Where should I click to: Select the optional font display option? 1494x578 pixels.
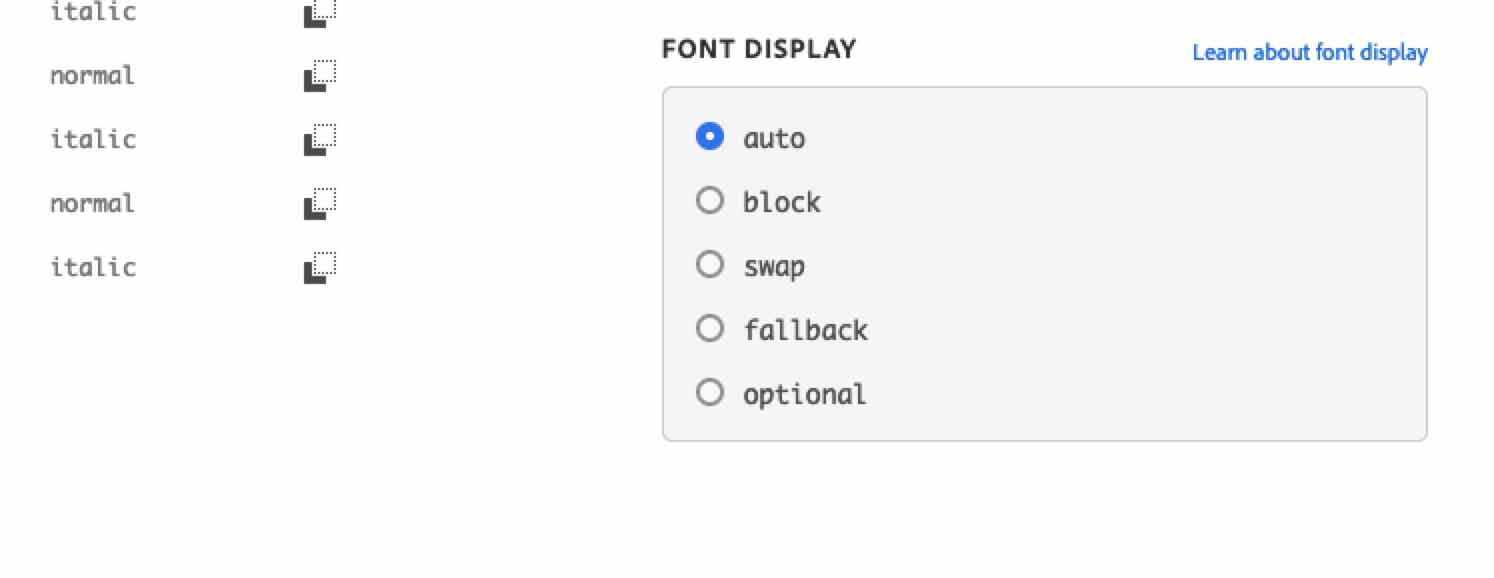(x=710, y=393)
